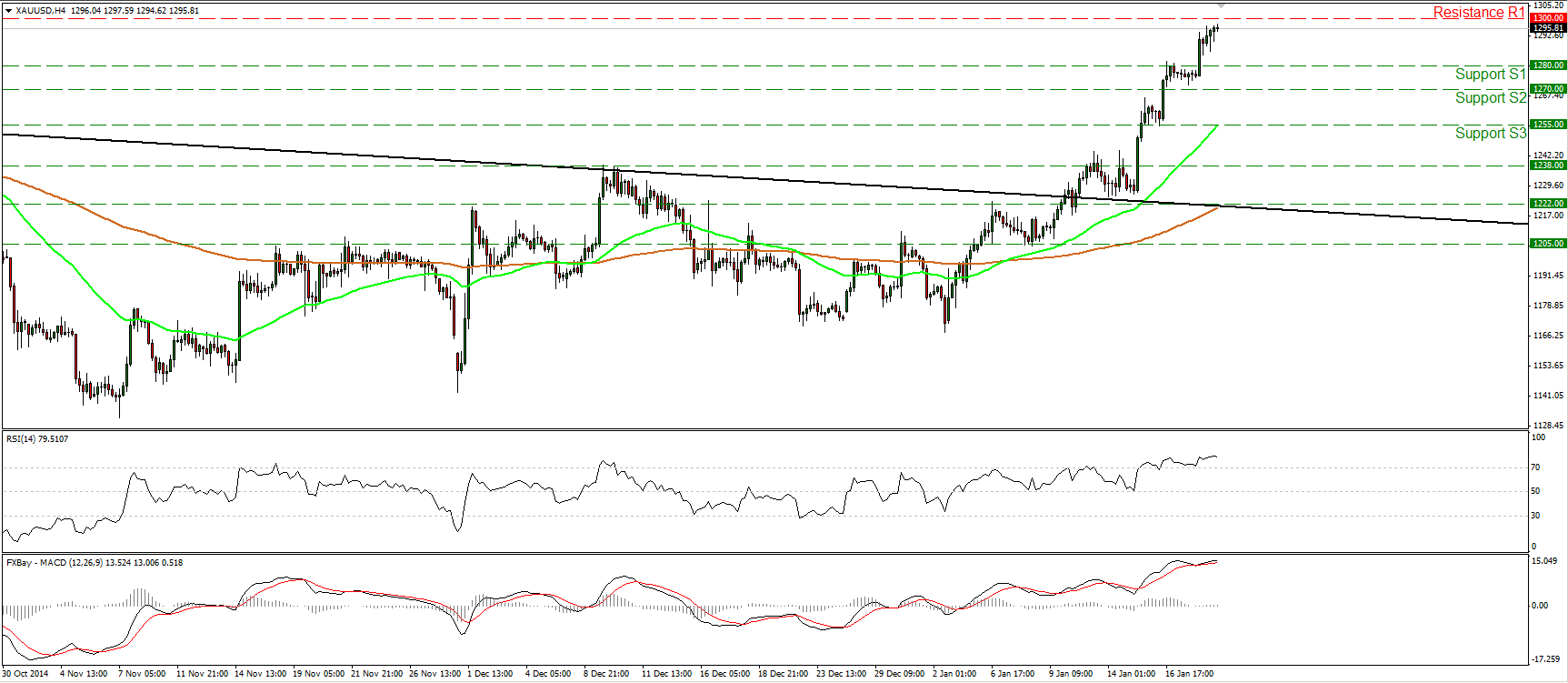Click the green 1270.00 price tag
Image resolution: width=1568 pixels, height=683 pixels.
pos(1548,88)
